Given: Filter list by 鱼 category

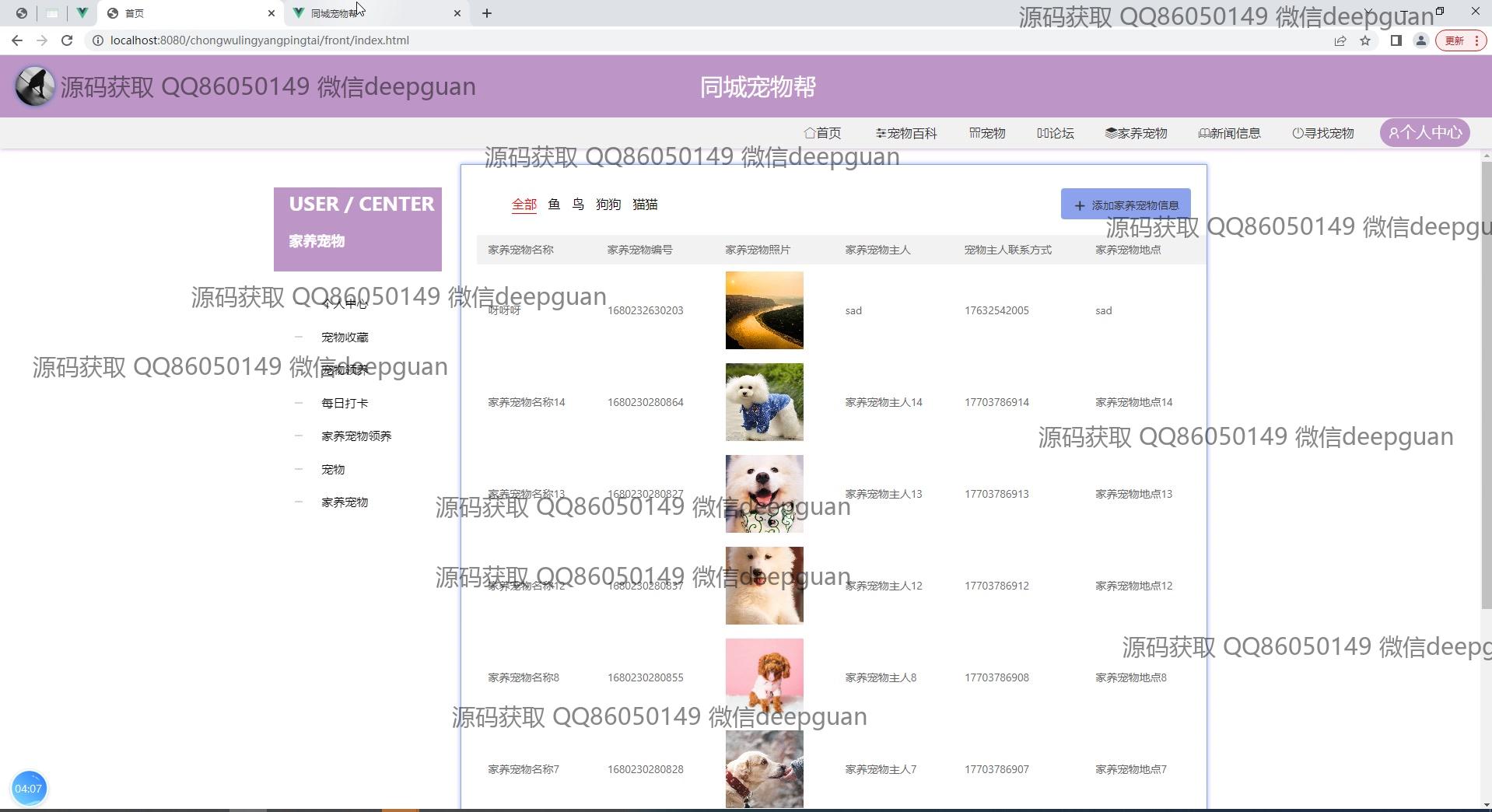Looking at the screenshot, I should [x=554, y=205].
